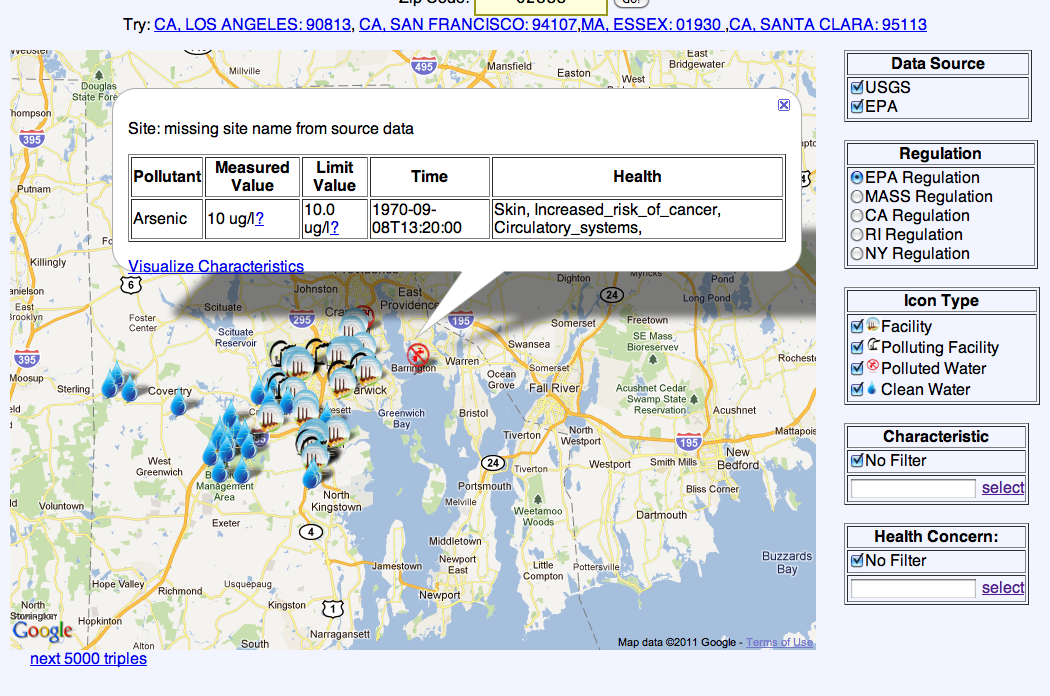Select CA Regulation radio button
1050x696 pixels.
857,216
